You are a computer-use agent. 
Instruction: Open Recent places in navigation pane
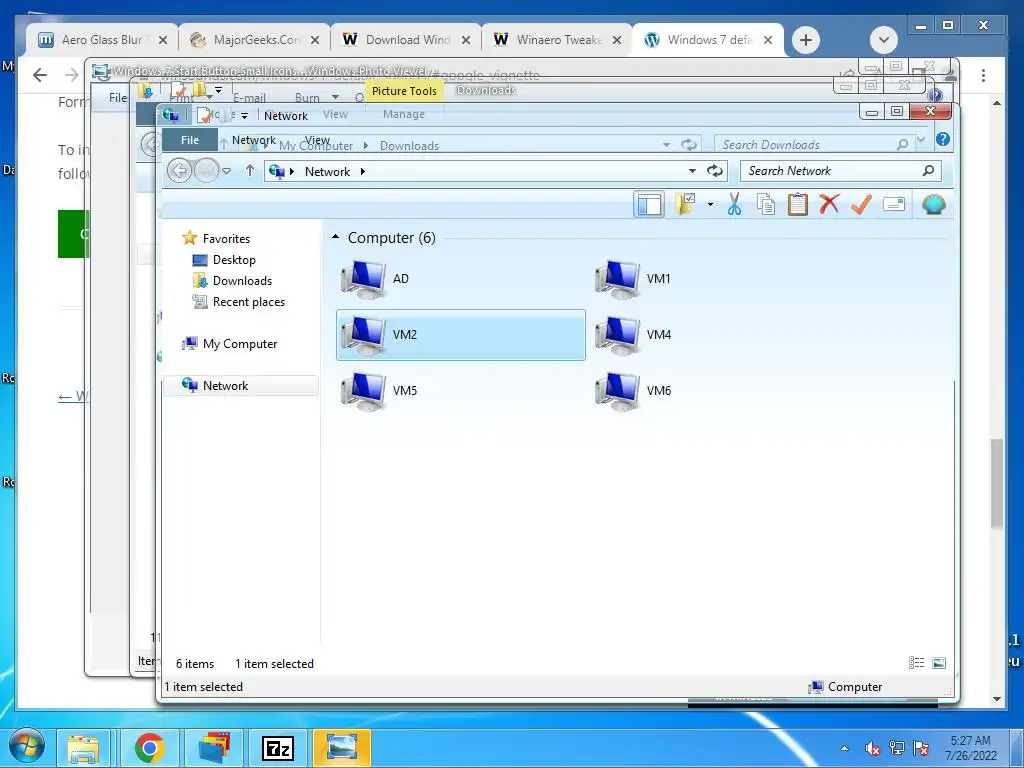249,302
